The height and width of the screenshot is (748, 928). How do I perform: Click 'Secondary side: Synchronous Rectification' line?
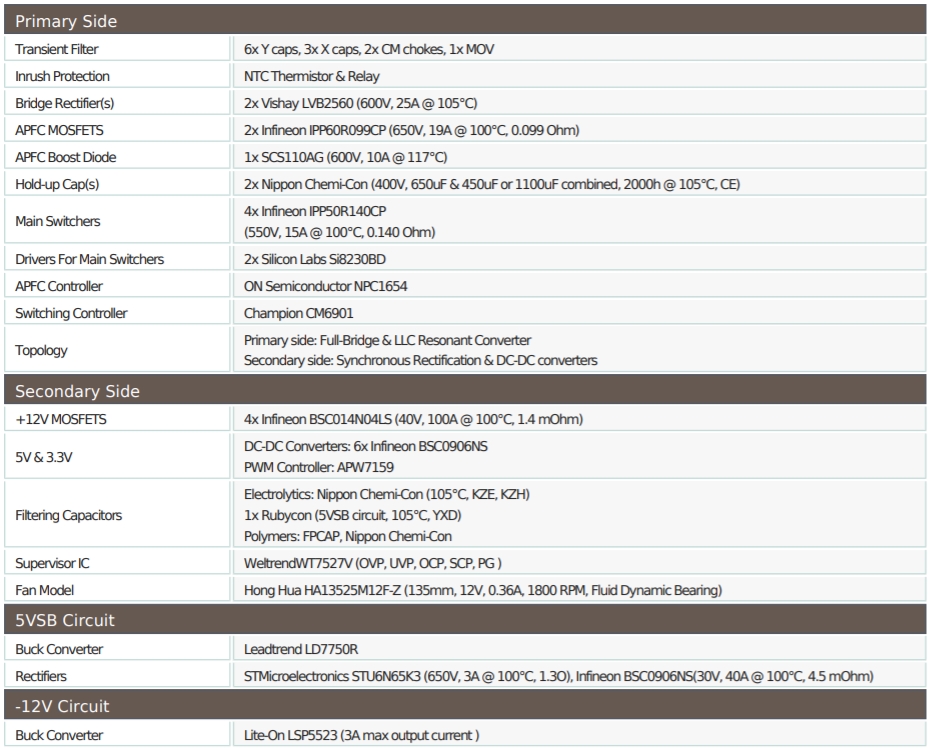[x=421, y=360]
